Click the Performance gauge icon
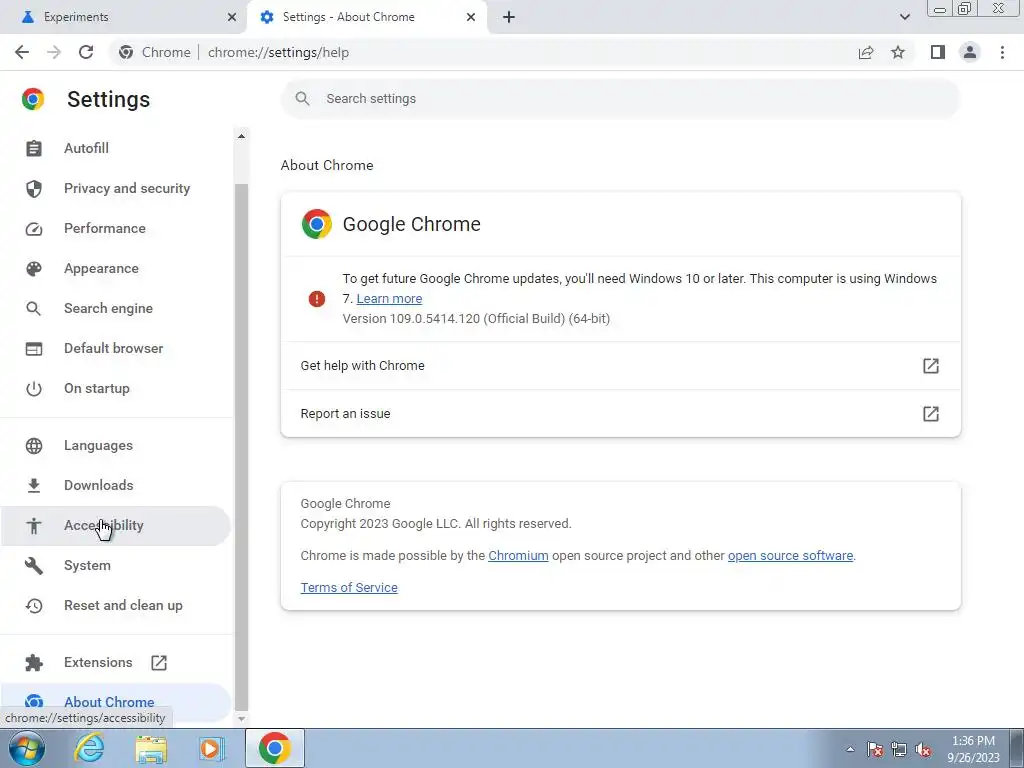The height and width of the screenshot is (768, 1024). tap(34, 229)
